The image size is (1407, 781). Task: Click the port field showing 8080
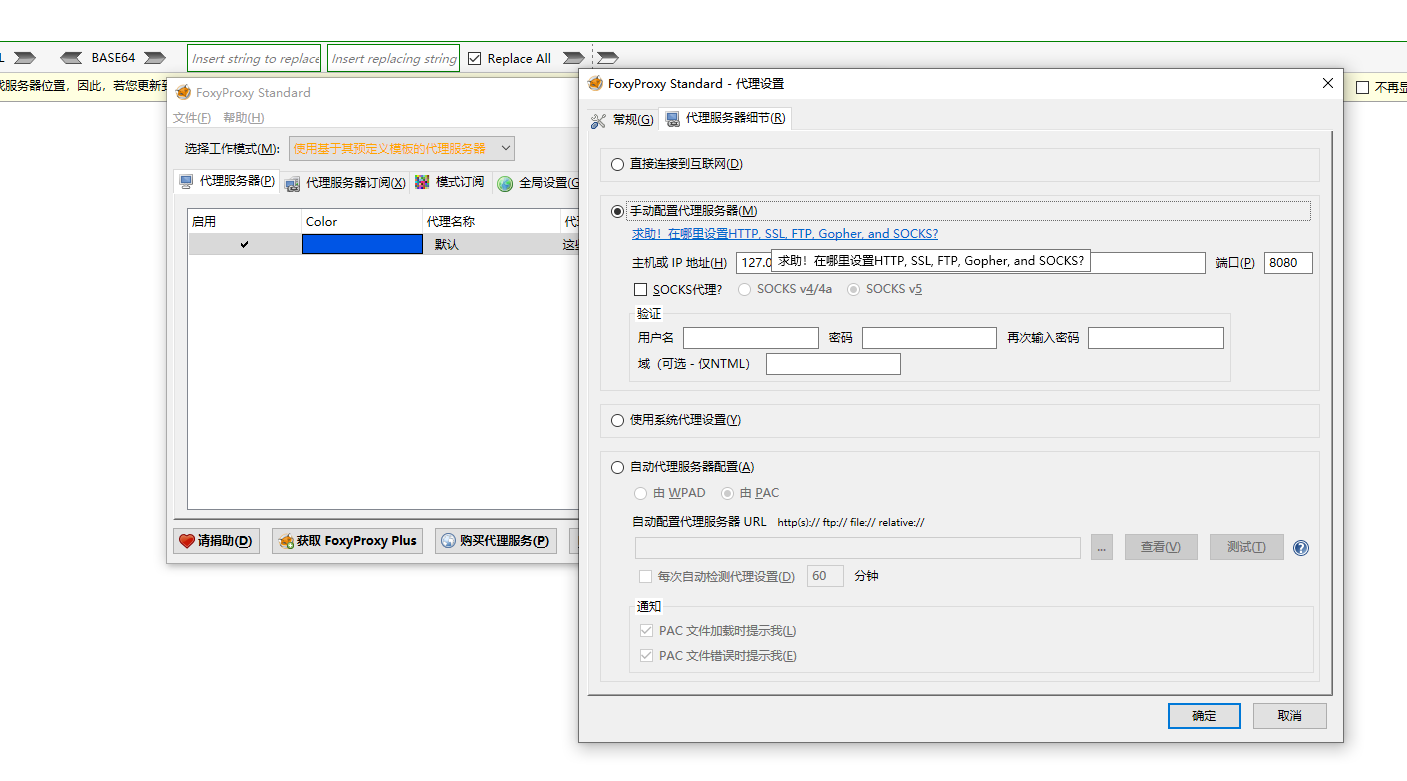pos(1288,263)
